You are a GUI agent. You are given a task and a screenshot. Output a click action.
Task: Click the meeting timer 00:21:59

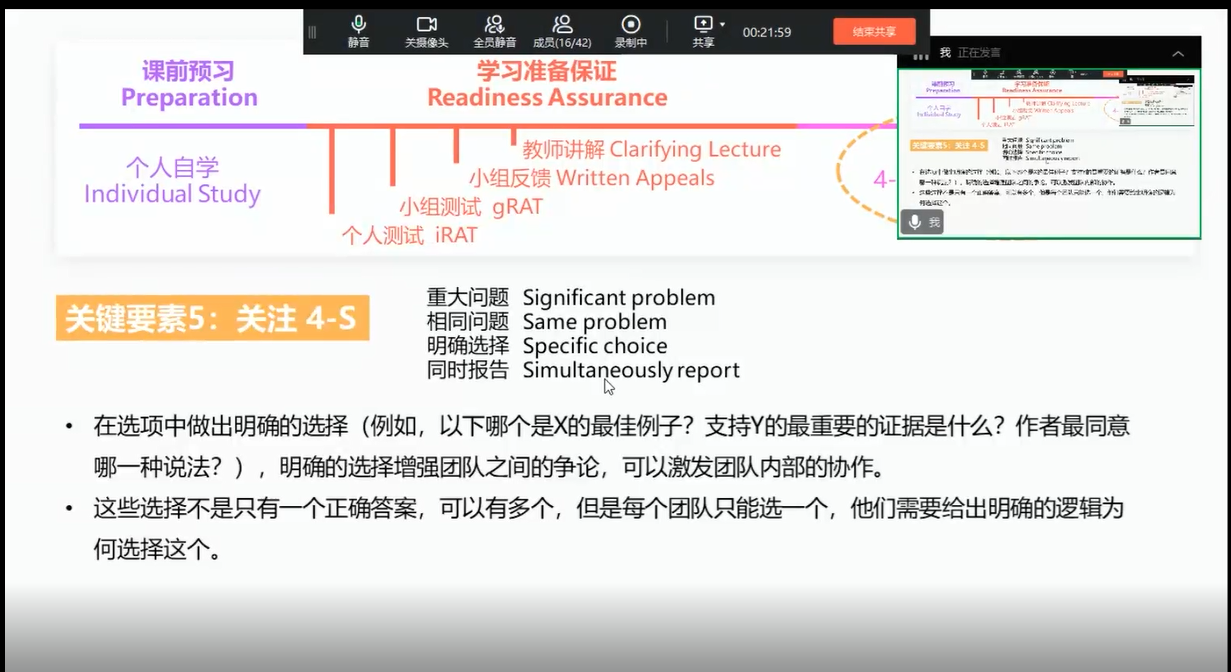tap(766, 32)
